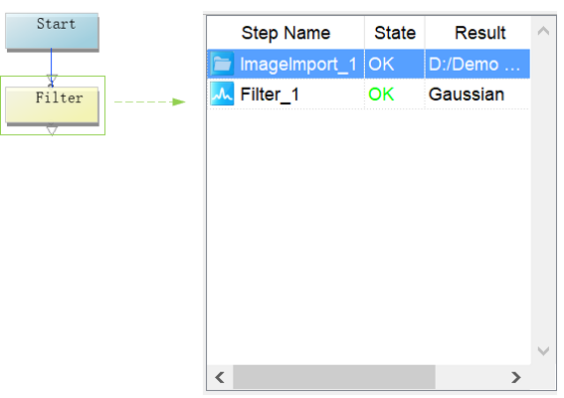This screenshot has height=398, width=564.
Task: Select the ImageImport_1 step row
Action: pos(368,64)
